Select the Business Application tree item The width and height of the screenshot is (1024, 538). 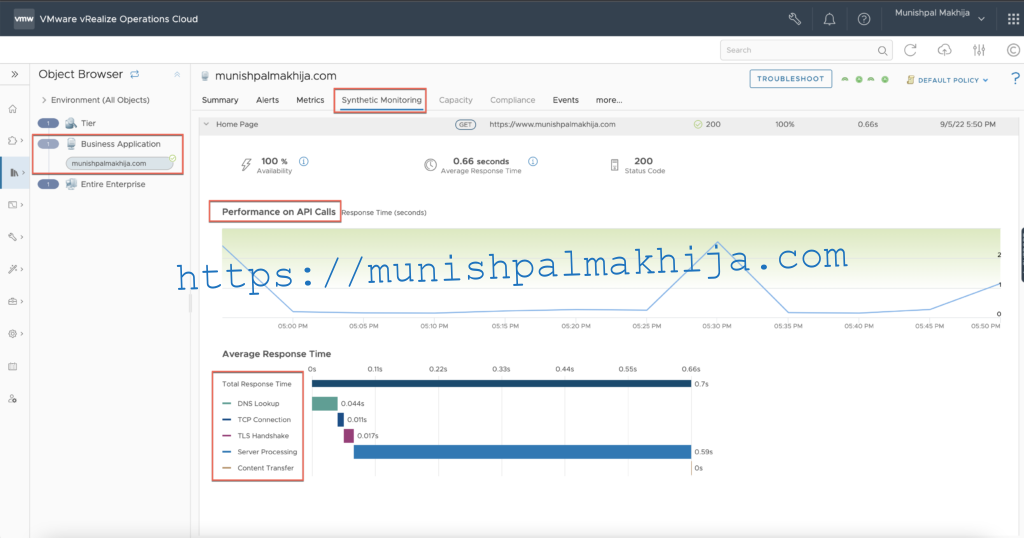point(120,144)
